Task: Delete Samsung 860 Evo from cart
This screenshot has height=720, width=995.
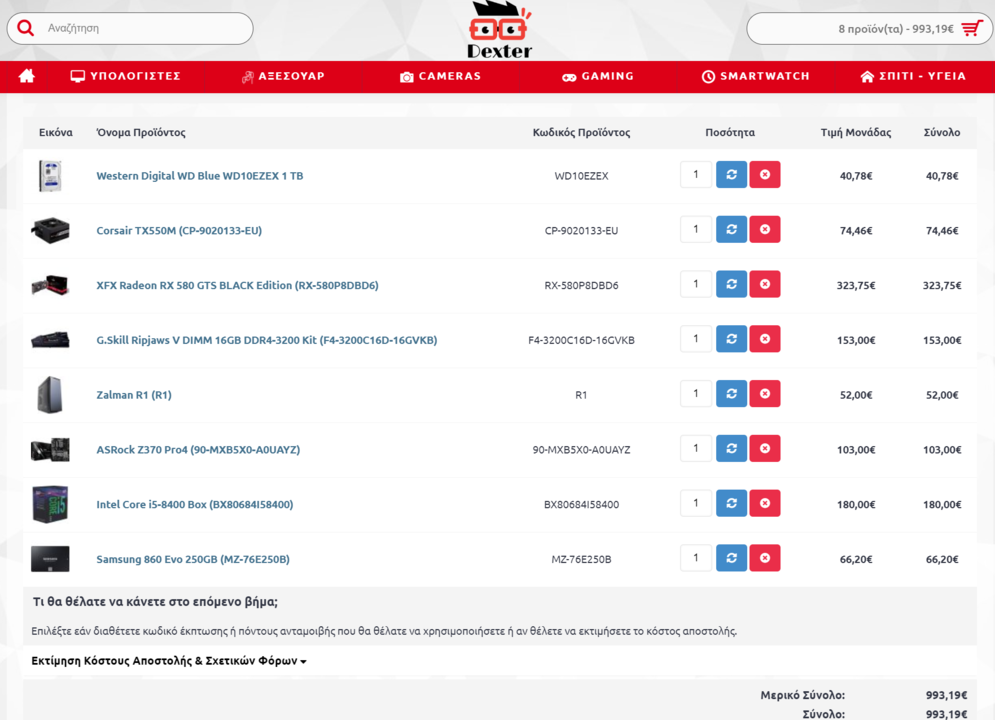Action: click(765, 558)
